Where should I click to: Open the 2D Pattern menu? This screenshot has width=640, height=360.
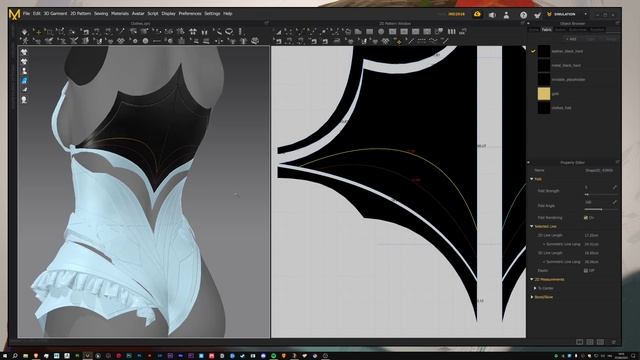(x=80, y=13)
